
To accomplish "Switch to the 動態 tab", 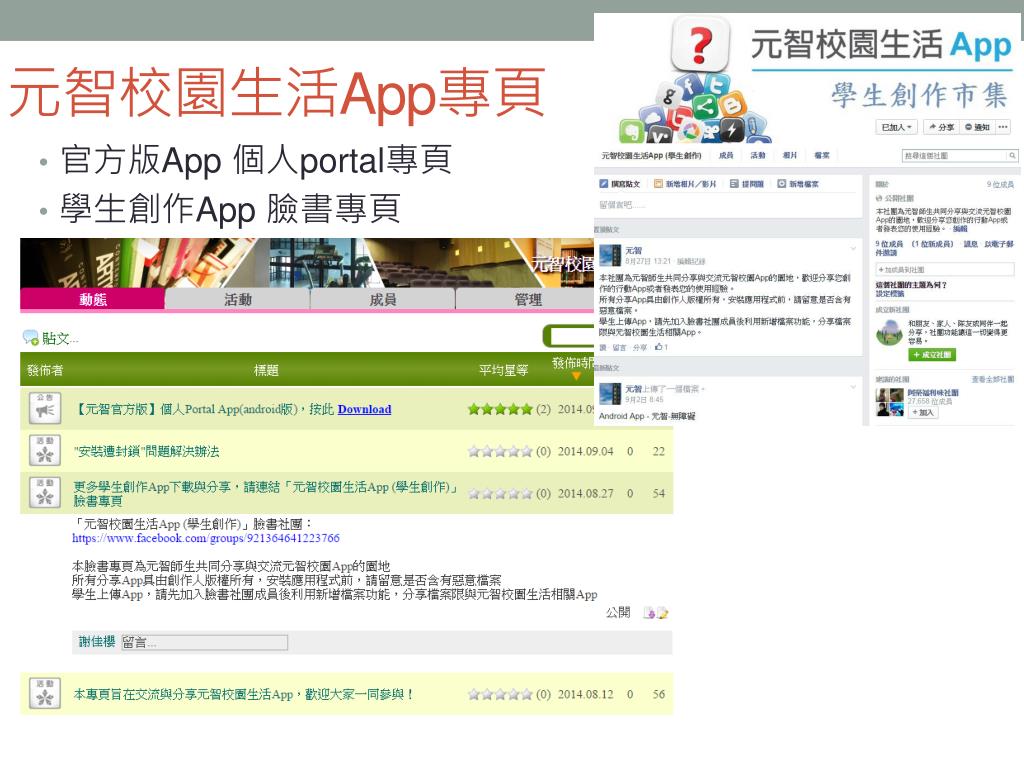I will click(92, 299).
